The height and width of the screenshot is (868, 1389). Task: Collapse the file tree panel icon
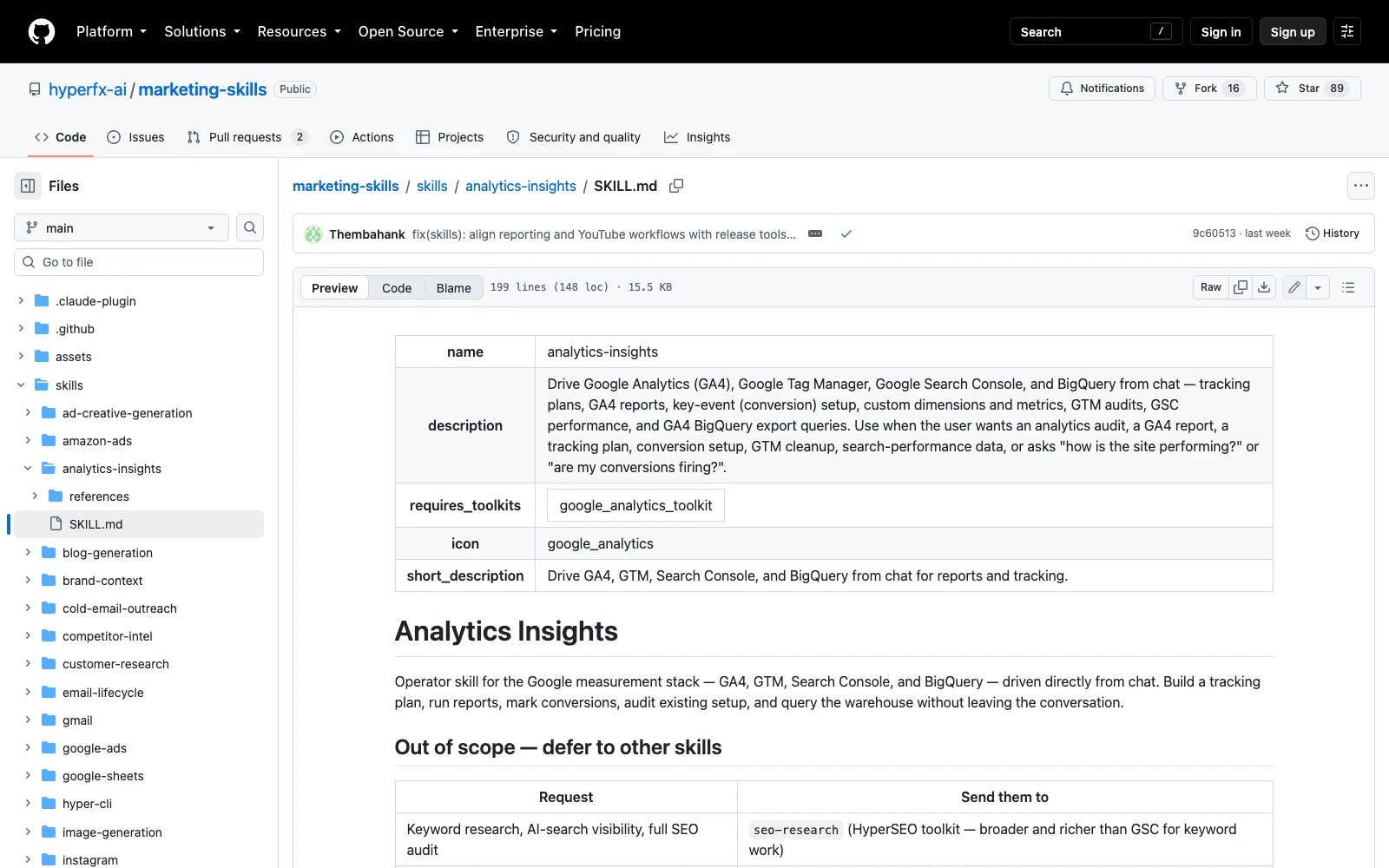pos(28,186)
